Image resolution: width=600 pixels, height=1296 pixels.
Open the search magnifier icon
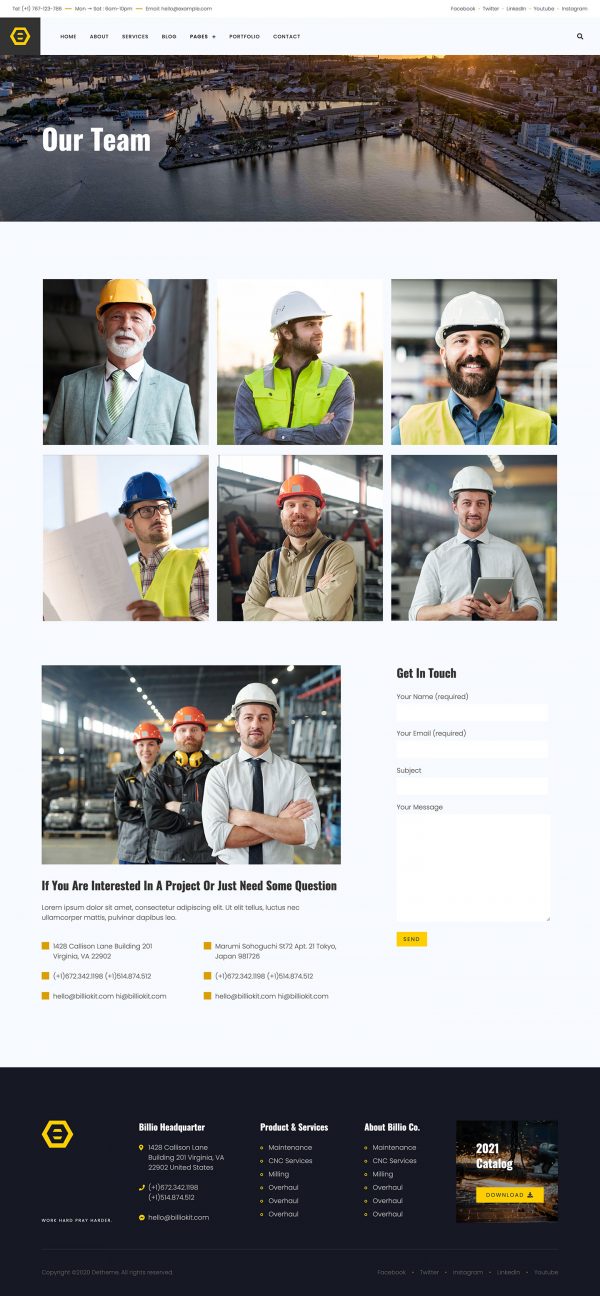point(580,36)
